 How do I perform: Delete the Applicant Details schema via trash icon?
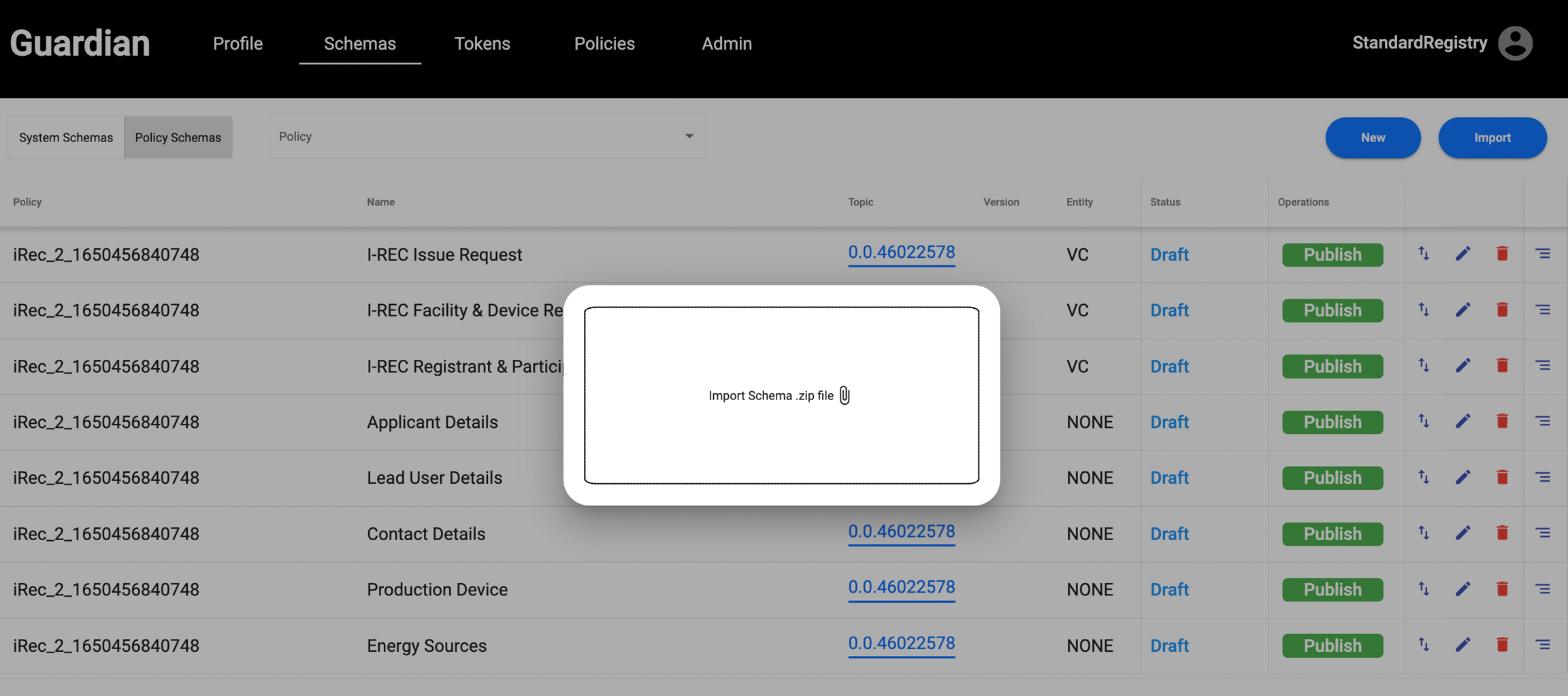coord(1502,421)
